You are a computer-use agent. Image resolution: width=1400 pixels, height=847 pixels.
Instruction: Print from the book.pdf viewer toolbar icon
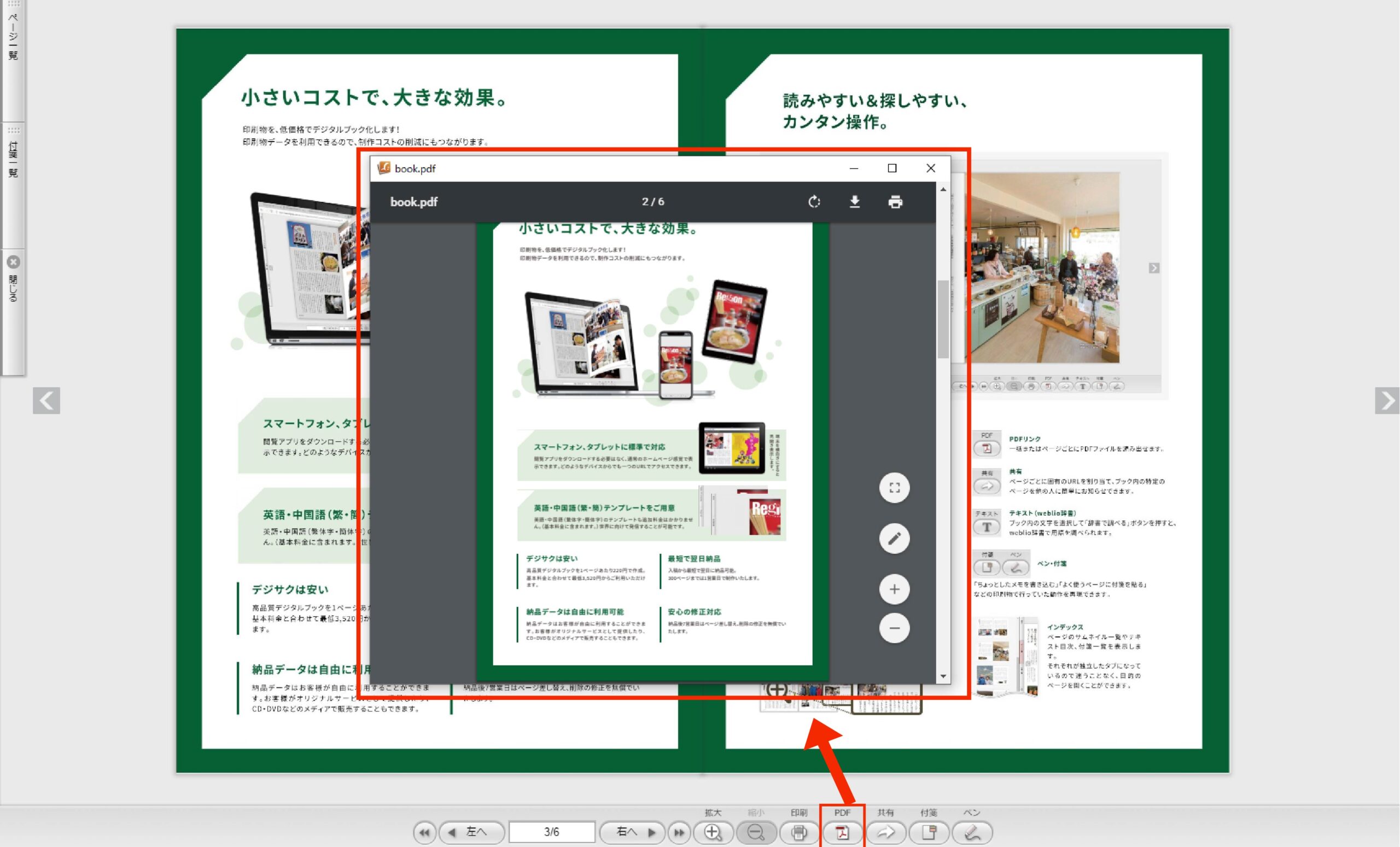coord(896,202)
